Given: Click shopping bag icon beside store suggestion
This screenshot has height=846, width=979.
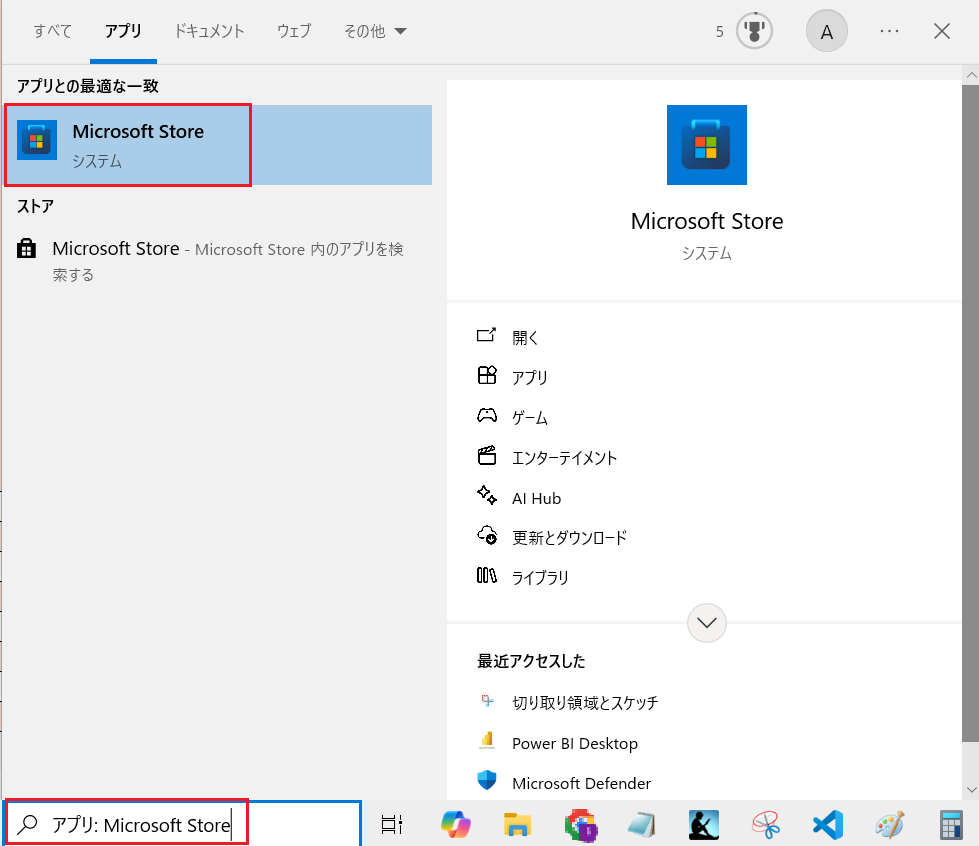Looking at the screenshot, I should click(26, 248).
